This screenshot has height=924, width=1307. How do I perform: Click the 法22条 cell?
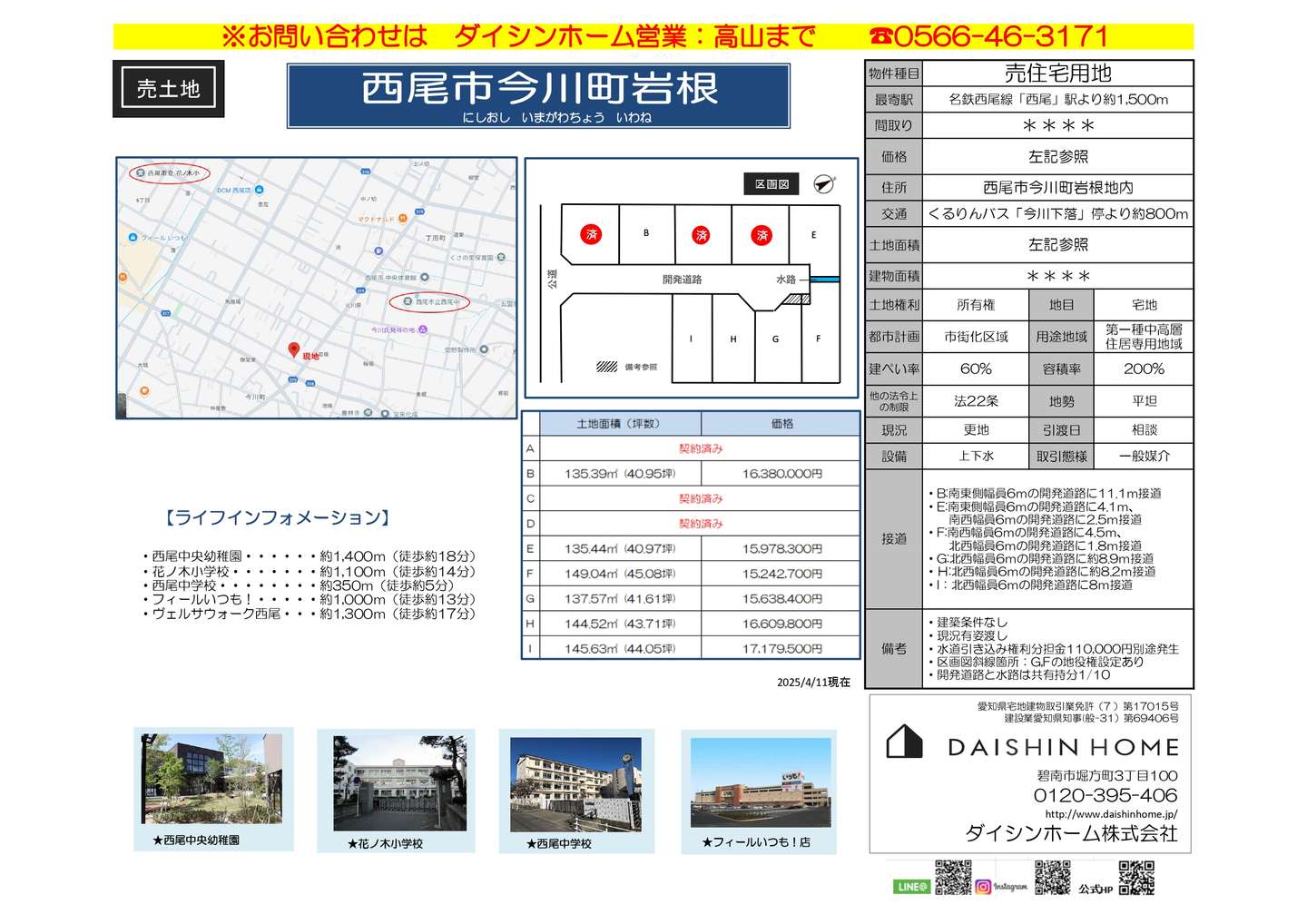click(976, 401)
